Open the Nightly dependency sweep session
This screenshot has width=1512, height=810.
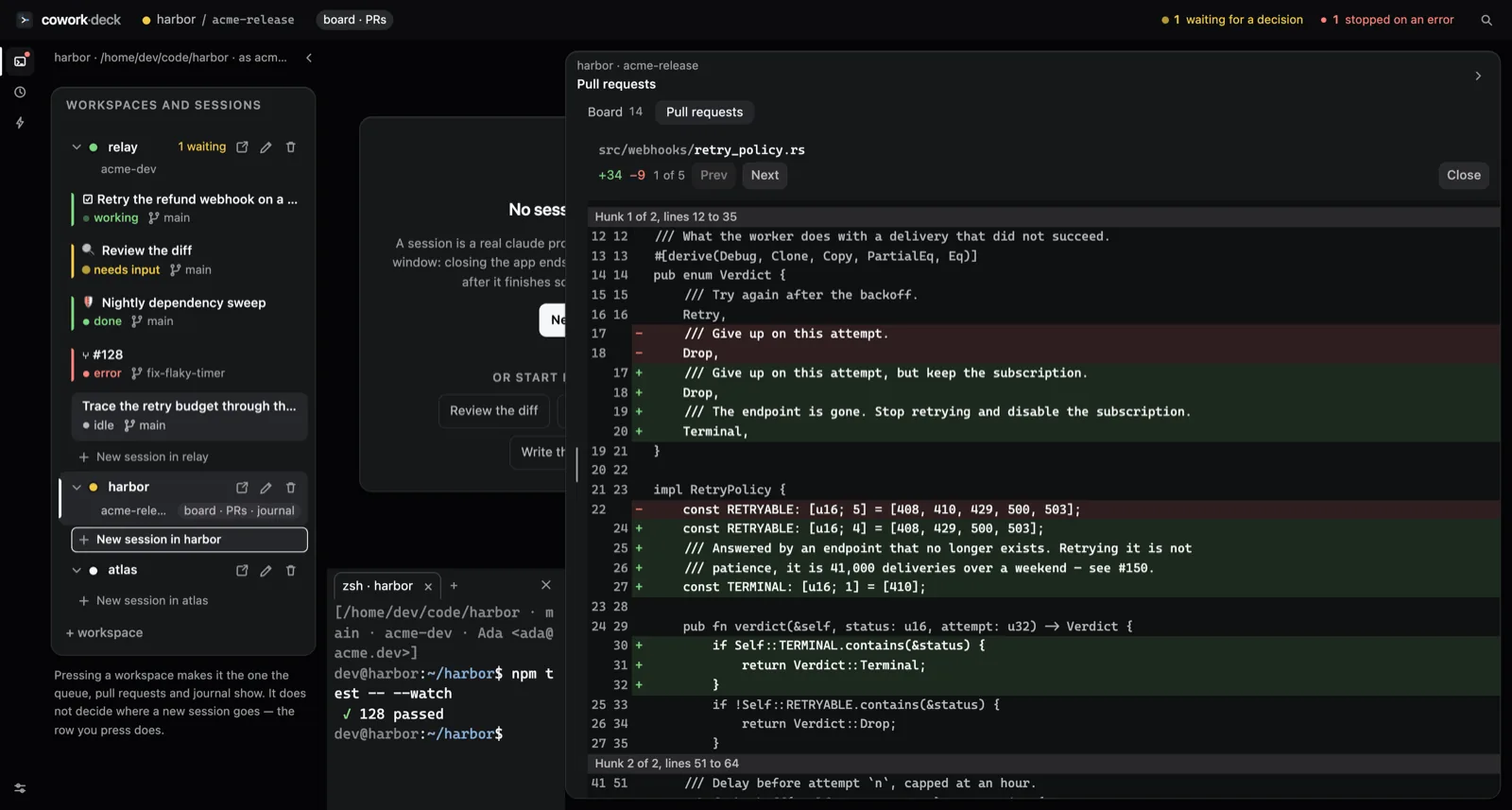tap(189, 312)
